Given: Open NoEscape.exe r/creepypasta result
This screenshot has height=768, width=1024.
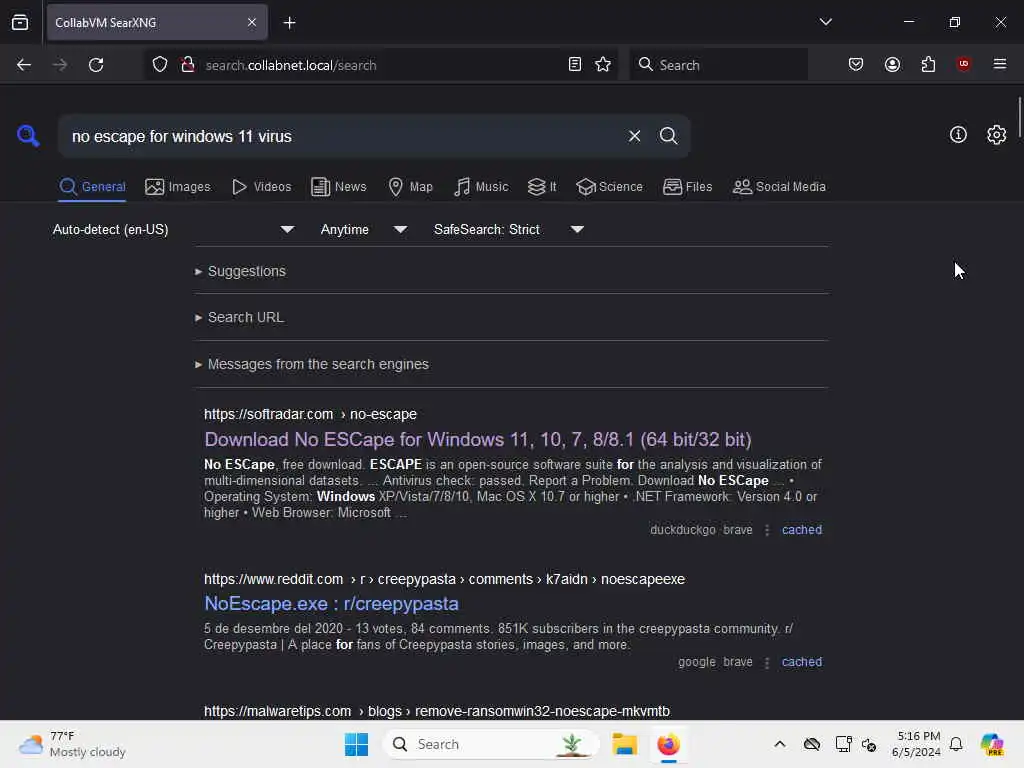Looking at the screenshot, I should (331, 603).
